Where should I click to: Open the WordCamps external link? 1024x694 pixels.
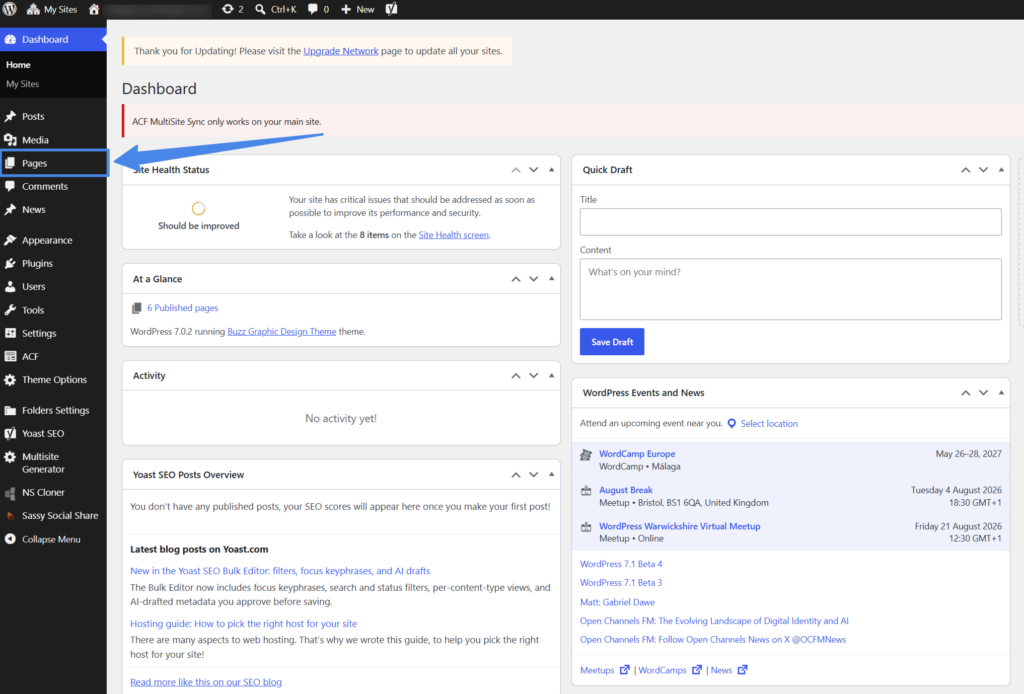click(x=670, y=670)
